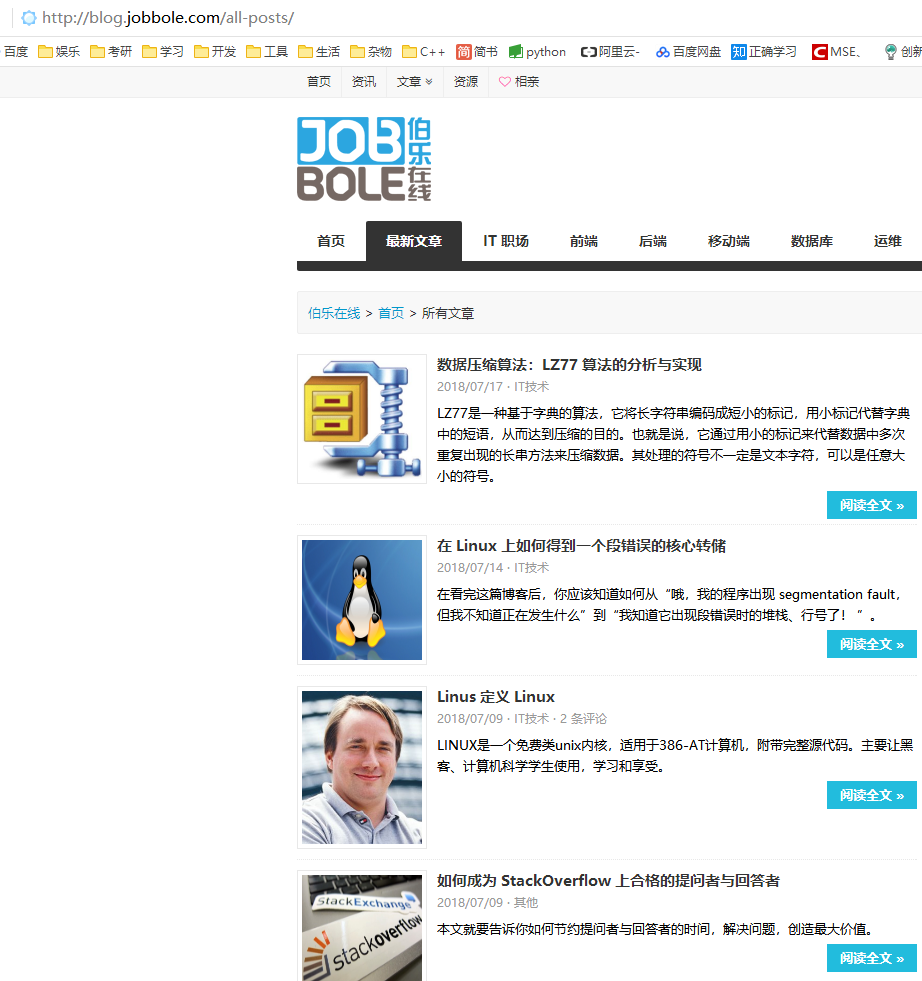Click 阅读全文 on the LZ77 article

coord(871,504)
